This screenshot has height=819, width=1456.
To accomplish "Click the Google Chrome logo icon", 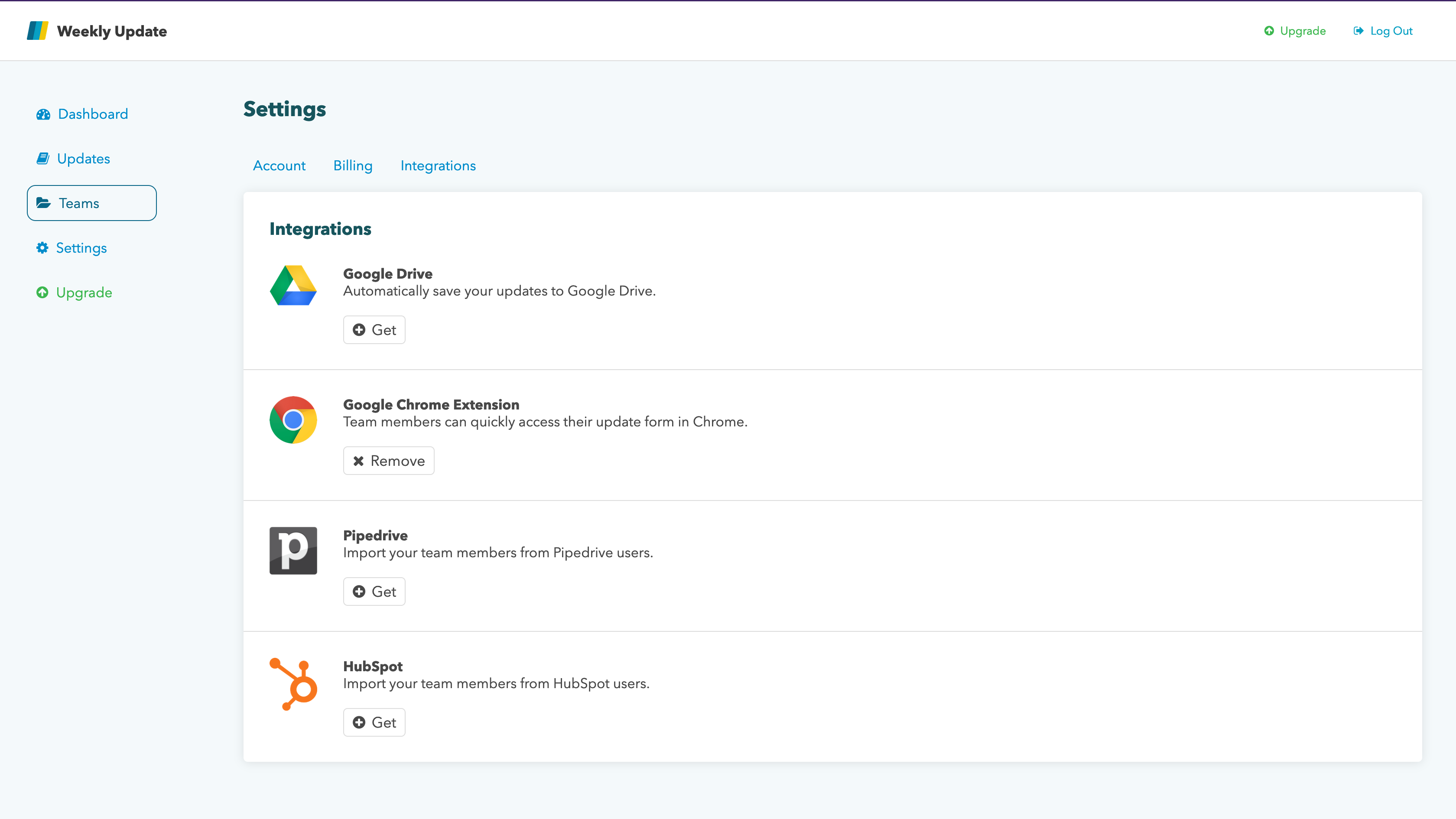I will (293, 420).
